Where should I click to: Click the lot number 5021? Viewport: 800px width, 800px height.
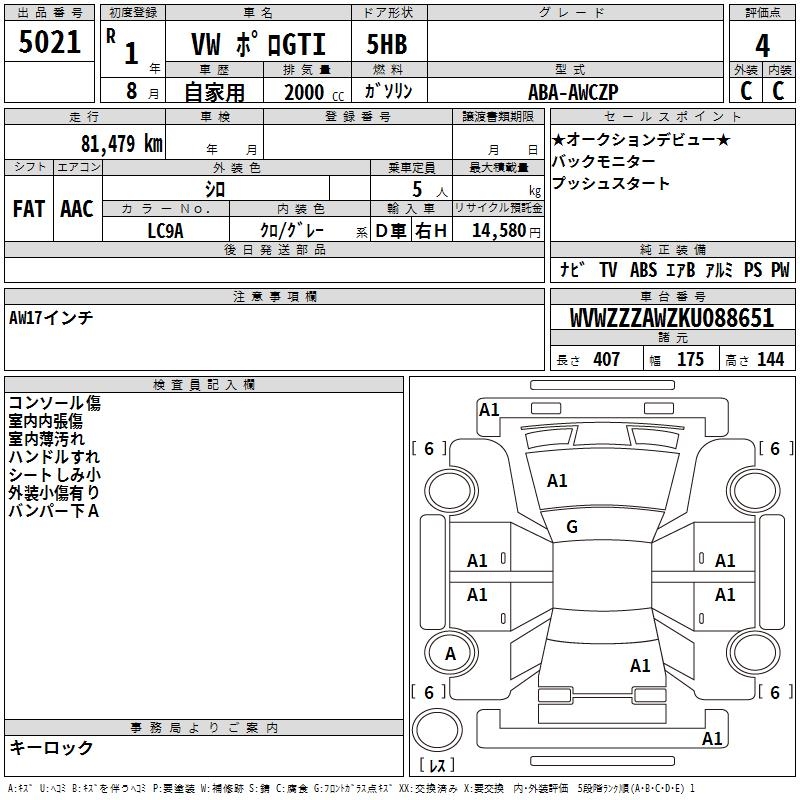(x=49, y=41)
